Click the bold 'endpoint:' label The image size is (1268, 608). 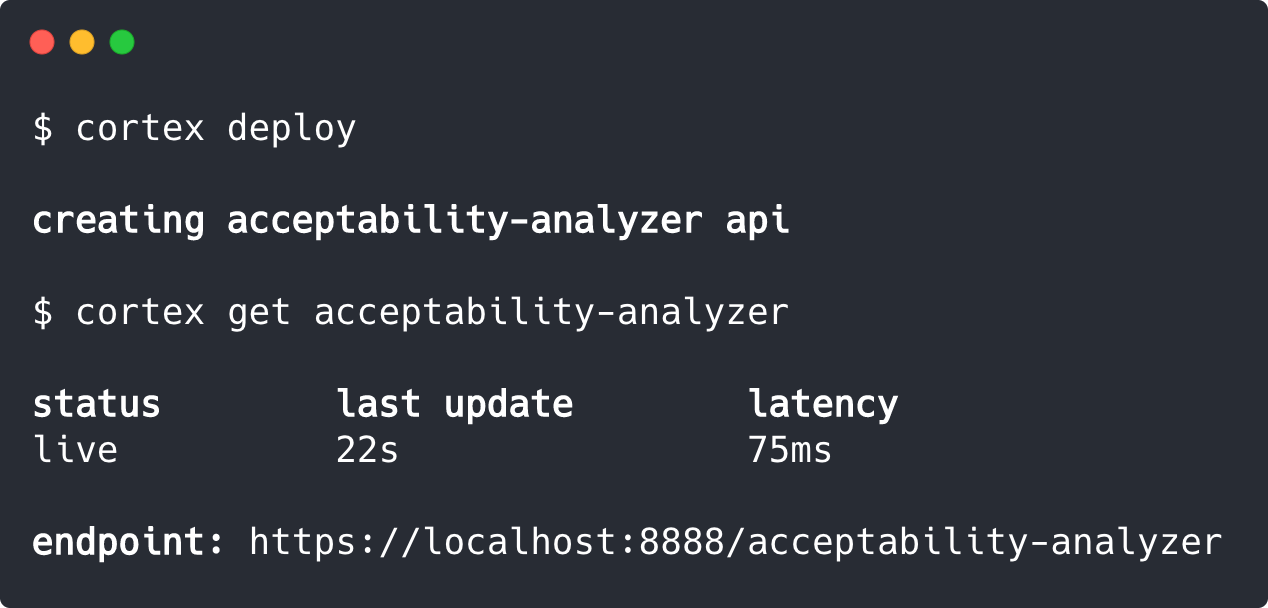[129, 542]
